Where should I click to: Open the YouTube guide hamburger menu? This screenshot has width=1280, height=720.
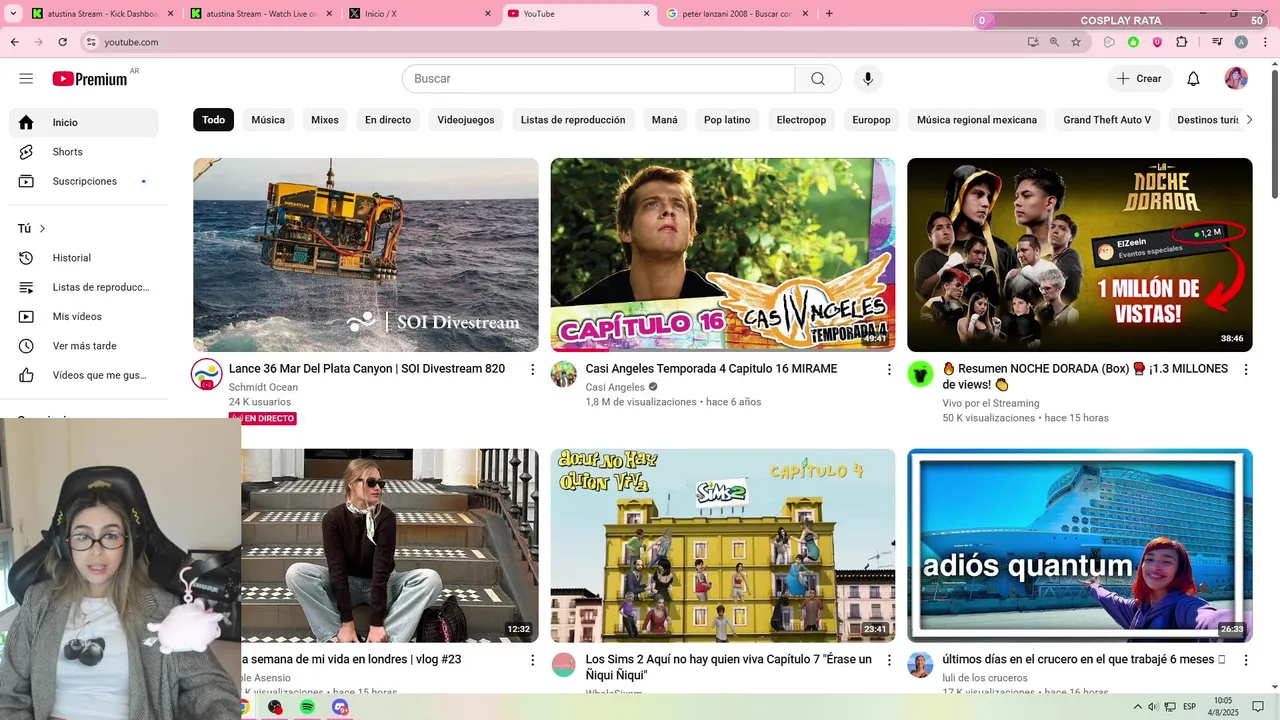(26, 79)
